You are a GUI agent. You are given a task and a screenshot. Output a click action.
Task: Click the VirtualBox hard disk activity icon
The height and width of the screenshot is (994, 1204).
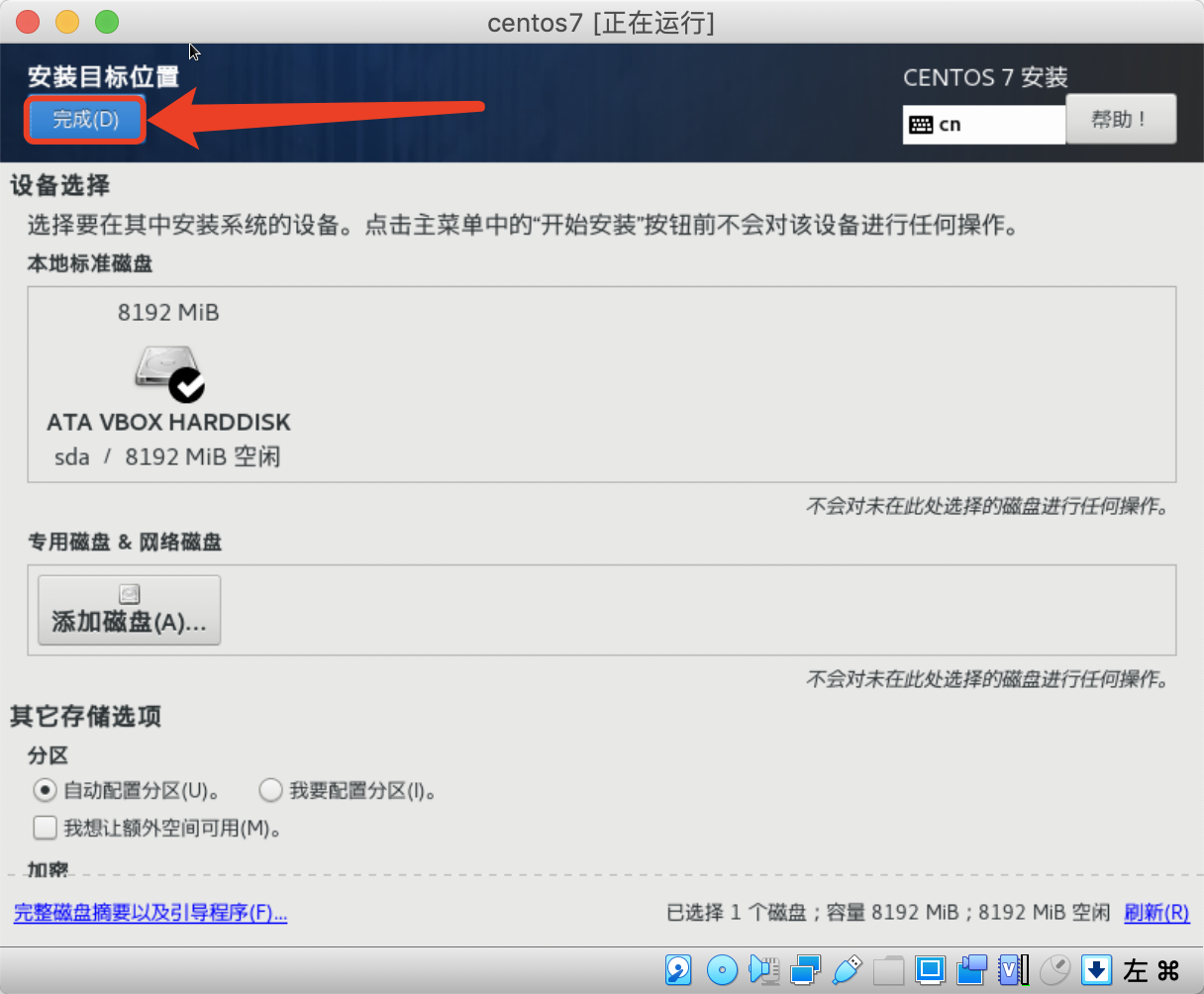tap(678, 969)
